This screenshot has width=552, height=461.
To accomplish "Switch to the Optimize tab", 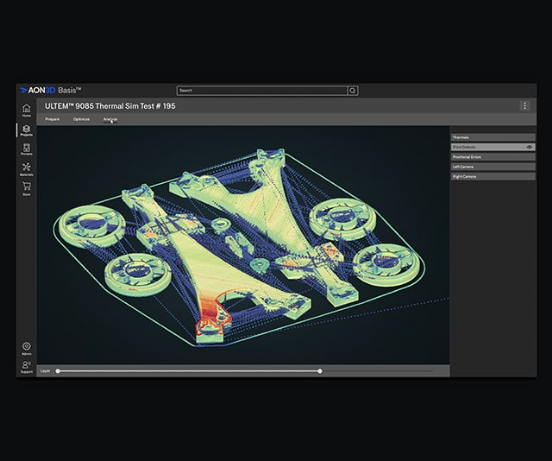I will (81, 119).
